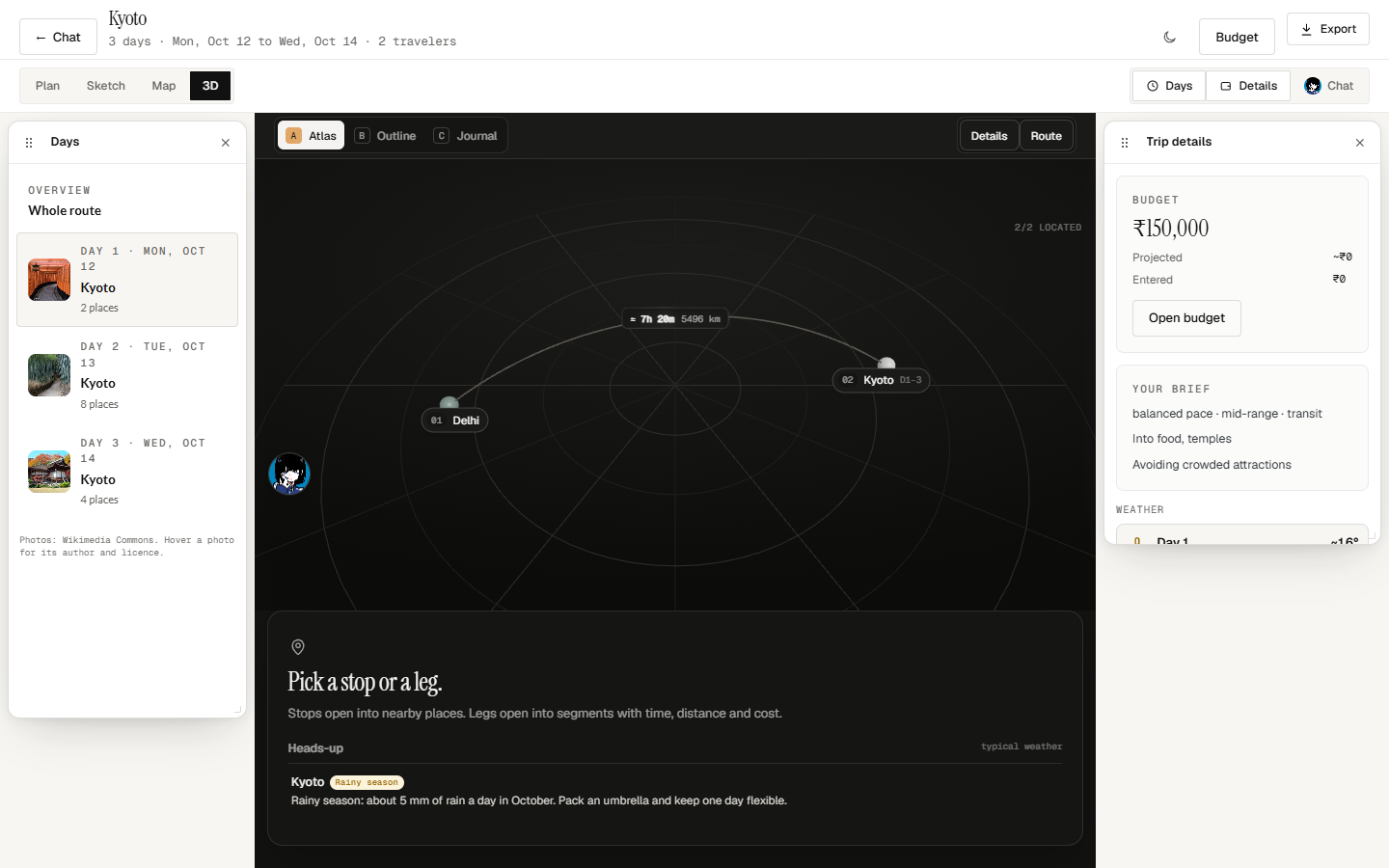
Task: Toggle dark mode moon icon
Action: click(1170, 37)
